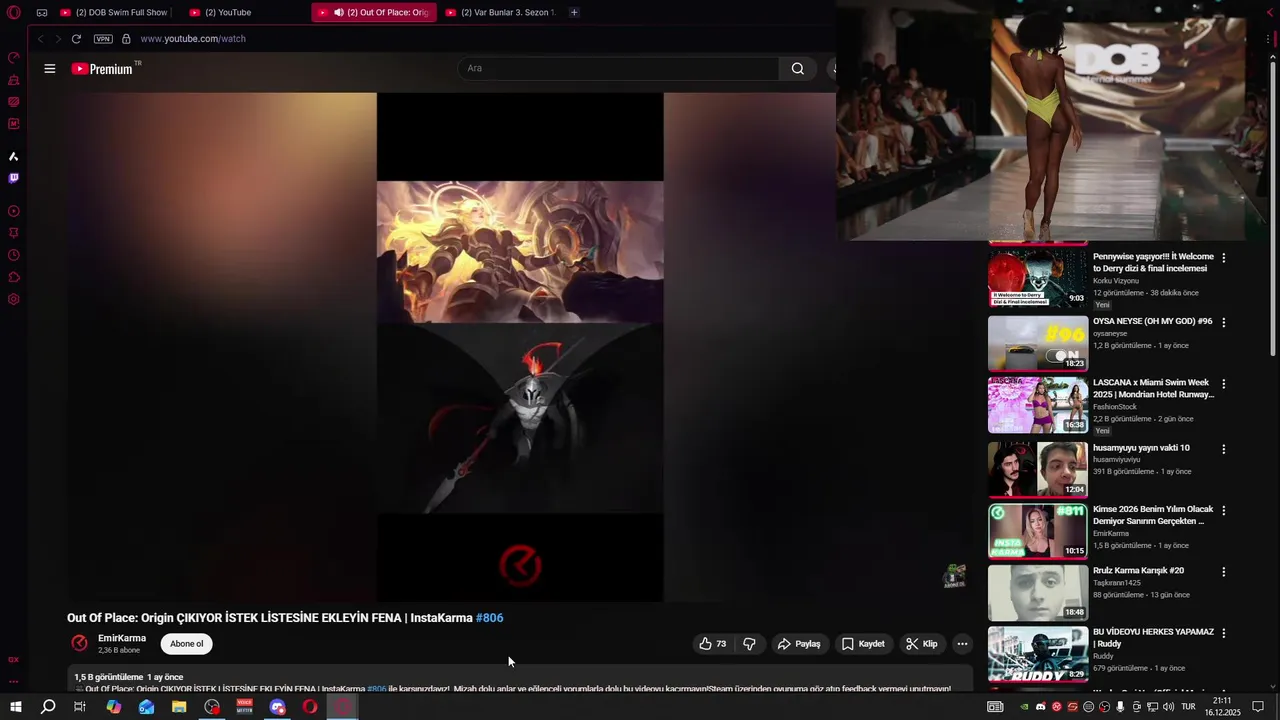Switch to DOB Swim Full Show tab
The height and width of the screenshot is (720, 1280).
pyautogui.click(x=113, y=12)
